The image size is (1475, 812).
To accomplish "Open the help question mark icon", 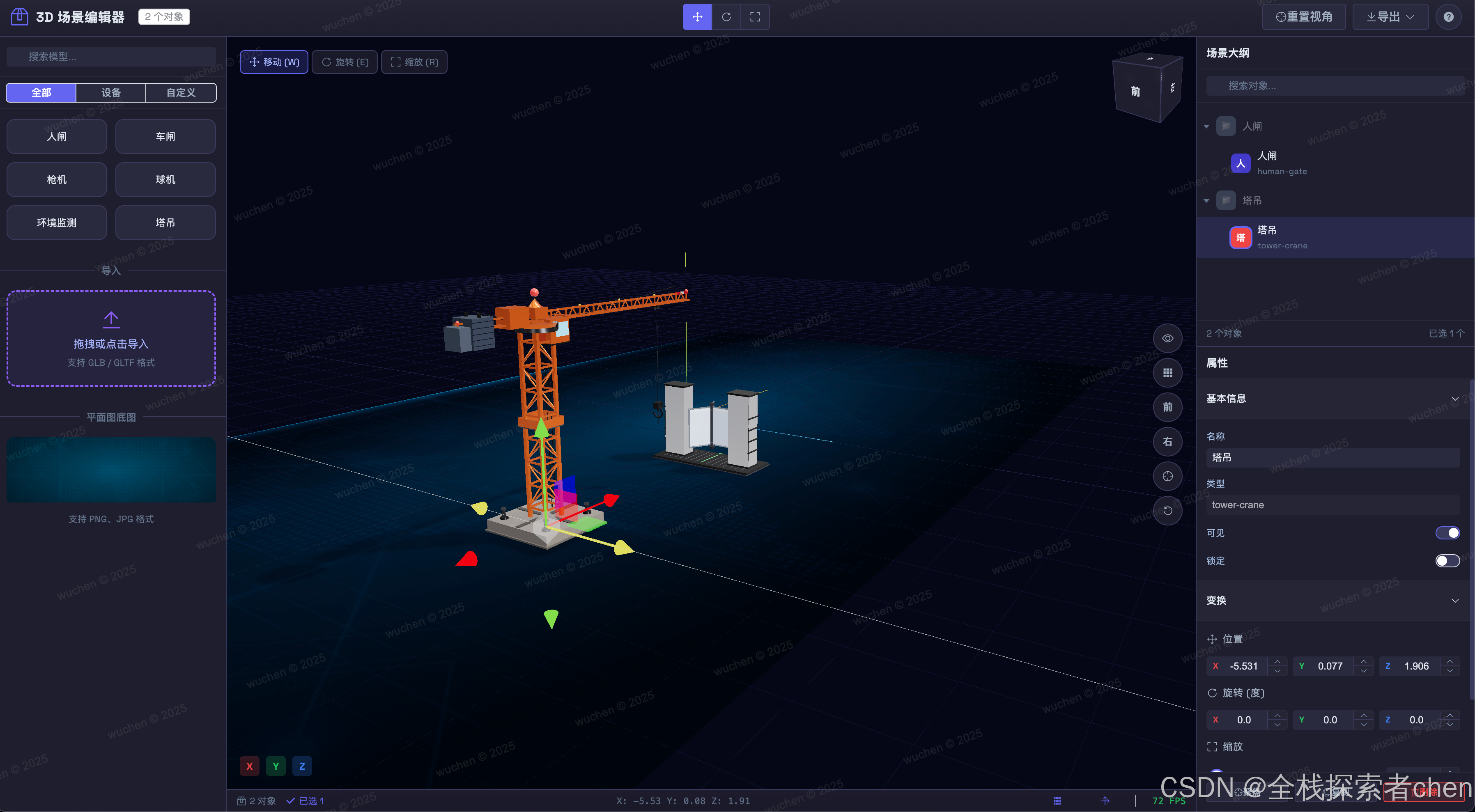I will 1449,16.
